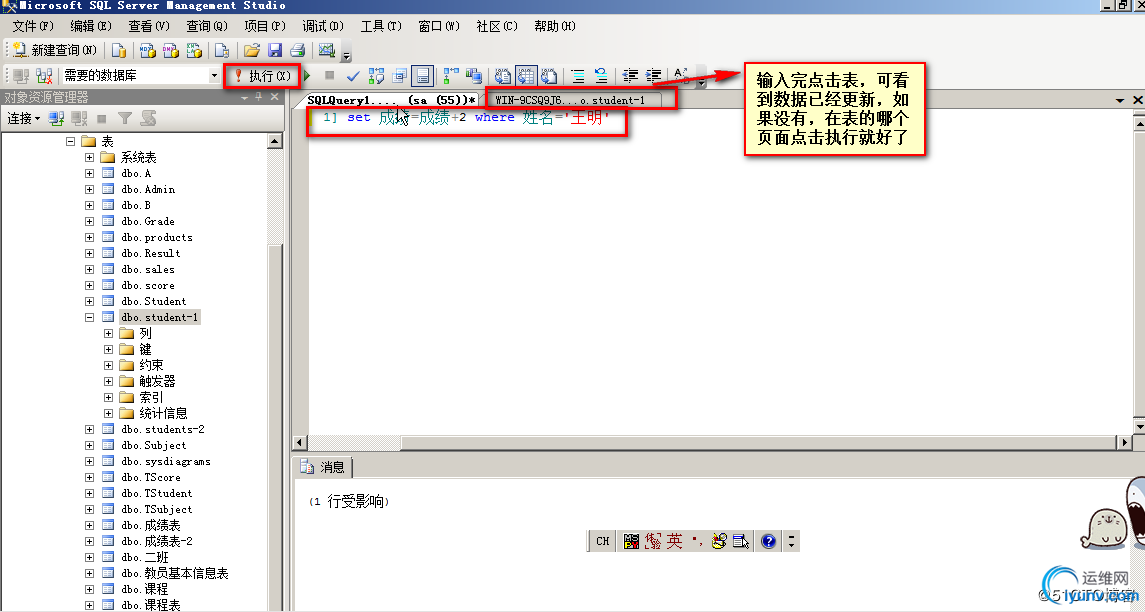Click the Include Actual Execution Plan icon
The height and width of the screenshot is (612, 1145).
click(x=451, y=75)
